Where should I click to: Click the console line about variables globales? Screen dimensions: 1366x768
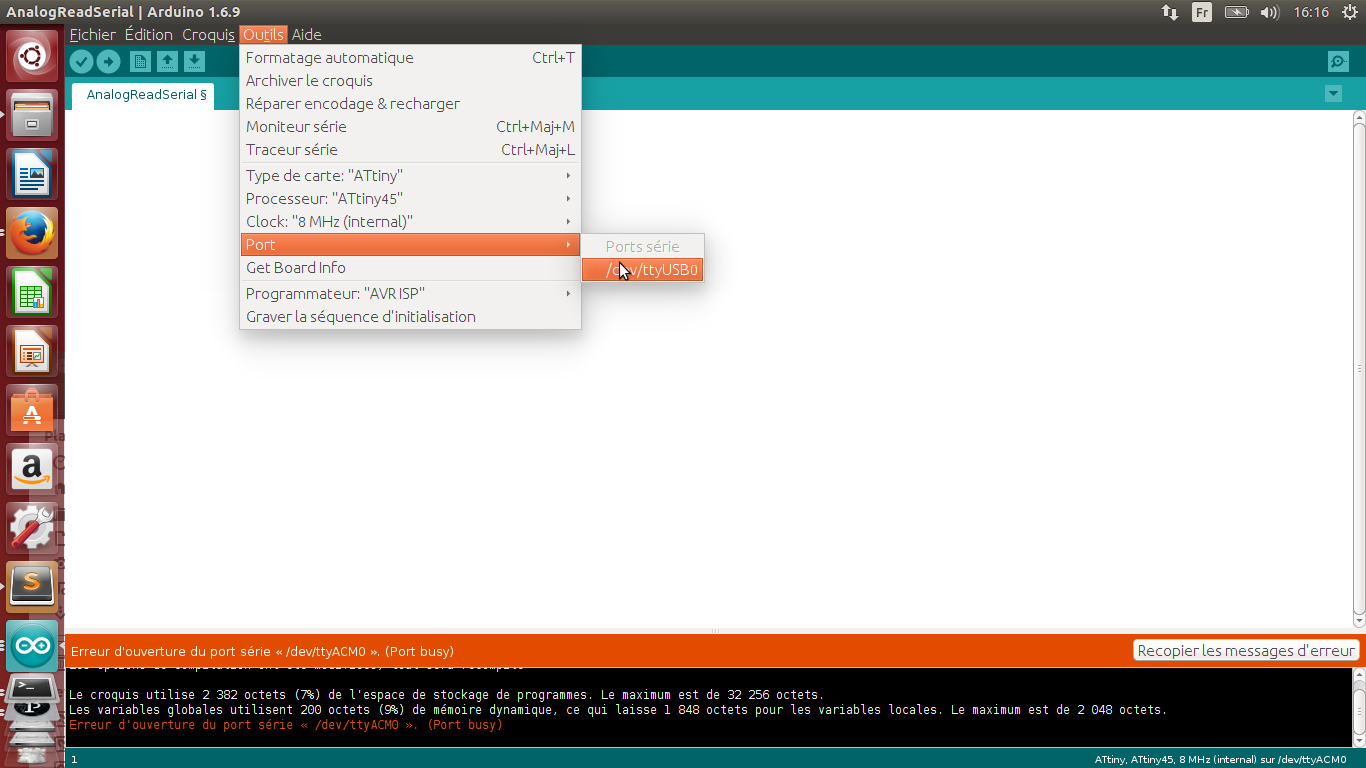tap(617, 709)
